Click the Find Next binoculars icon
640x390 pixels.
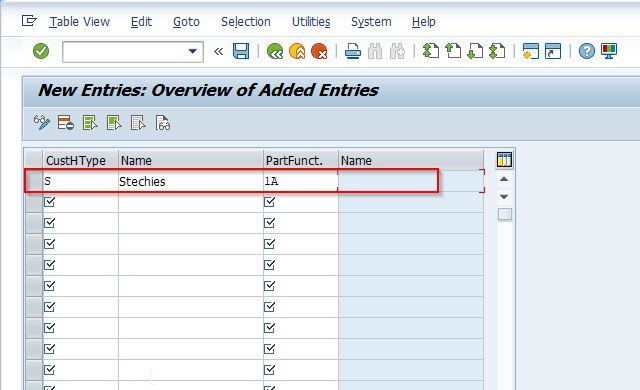point(397,51)
